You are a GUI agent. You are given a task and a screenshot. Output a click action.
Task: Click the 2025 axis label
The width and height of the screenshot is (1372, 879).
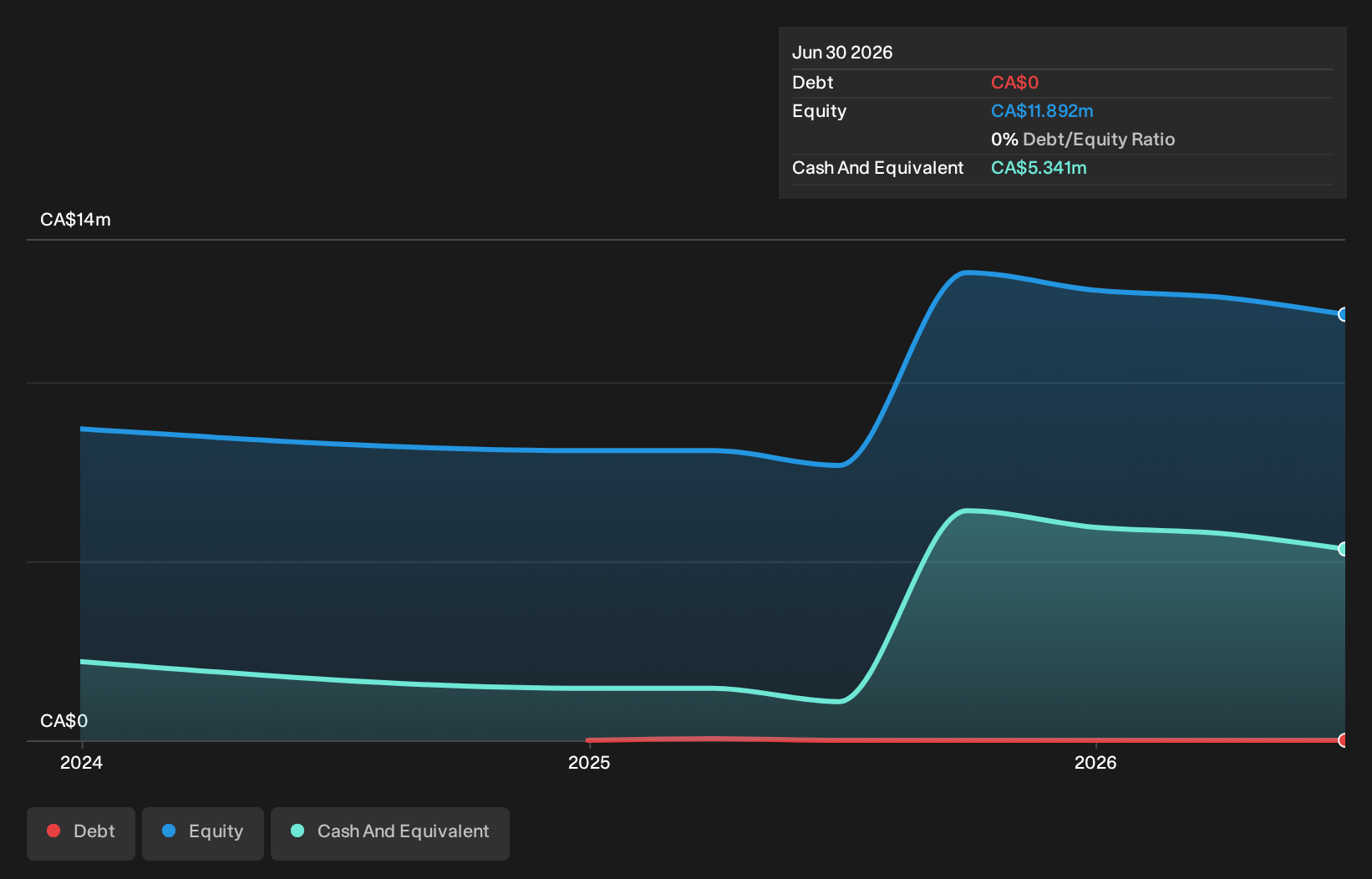tap(589, 762)
